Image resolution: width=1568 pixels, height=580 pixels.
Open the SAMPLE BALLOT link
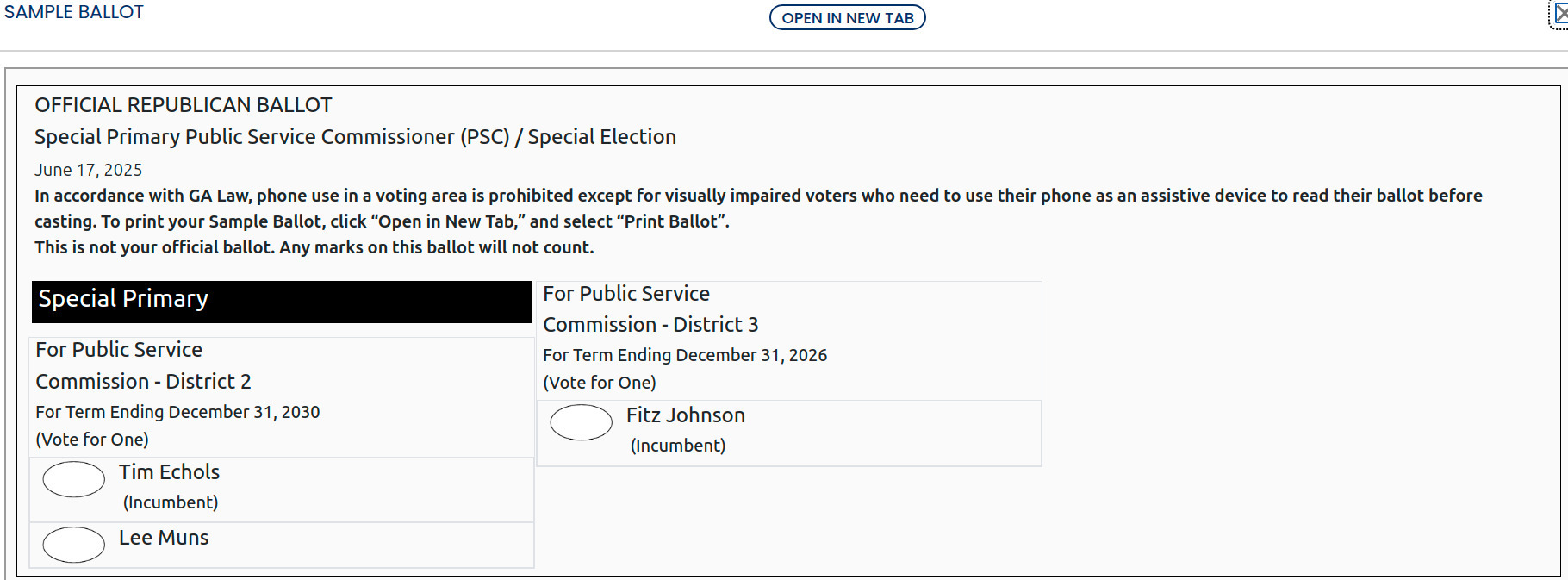pos(74,12)
